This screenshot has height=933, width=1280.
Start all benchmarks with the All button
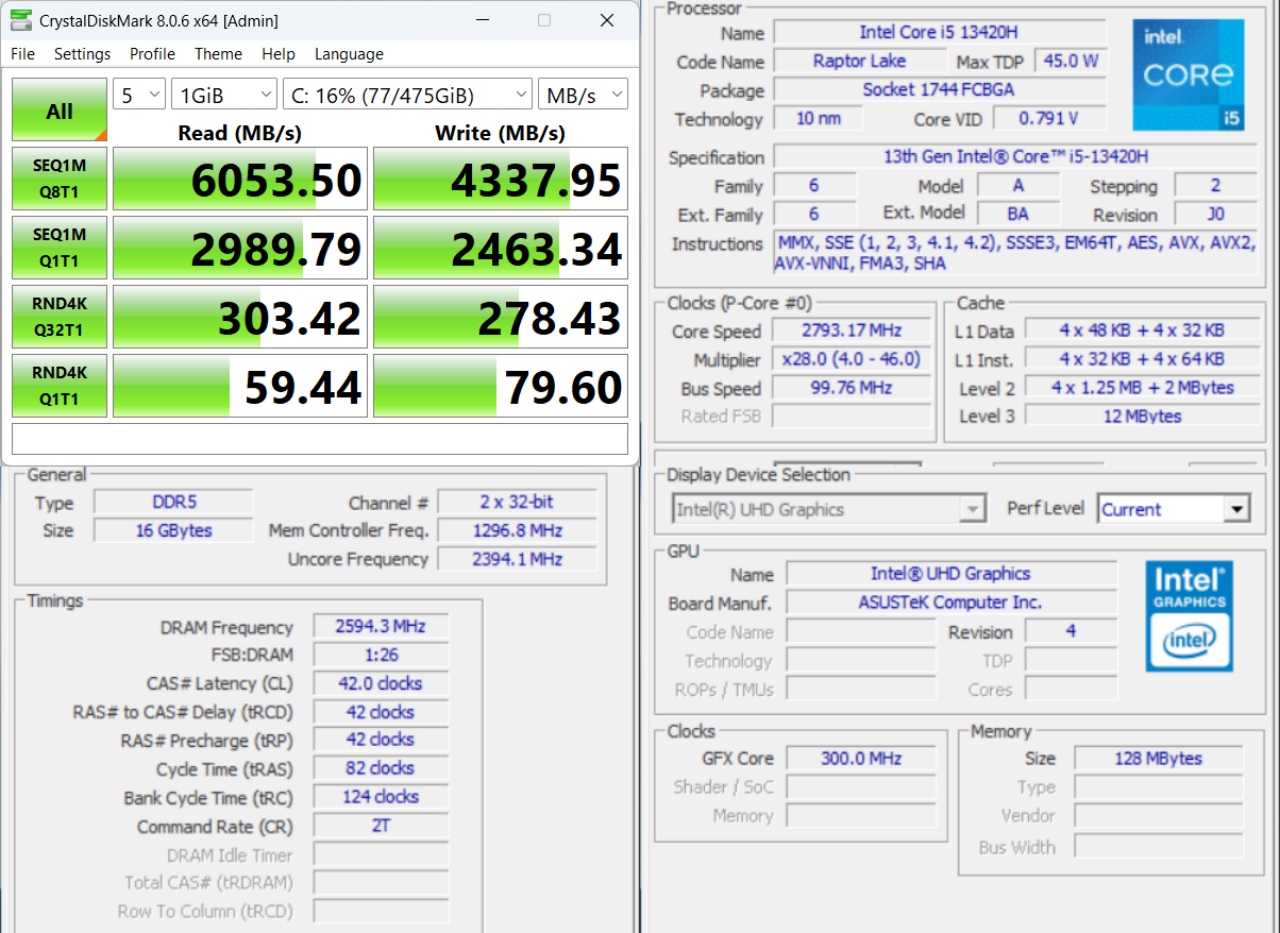(x=59, y=110)
